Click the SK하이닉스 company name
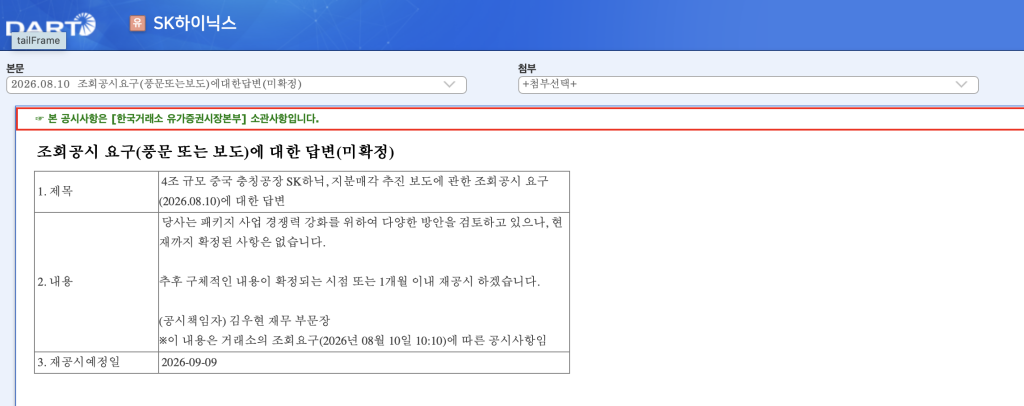Screen dimensions: 1024x406 point(195,23)
